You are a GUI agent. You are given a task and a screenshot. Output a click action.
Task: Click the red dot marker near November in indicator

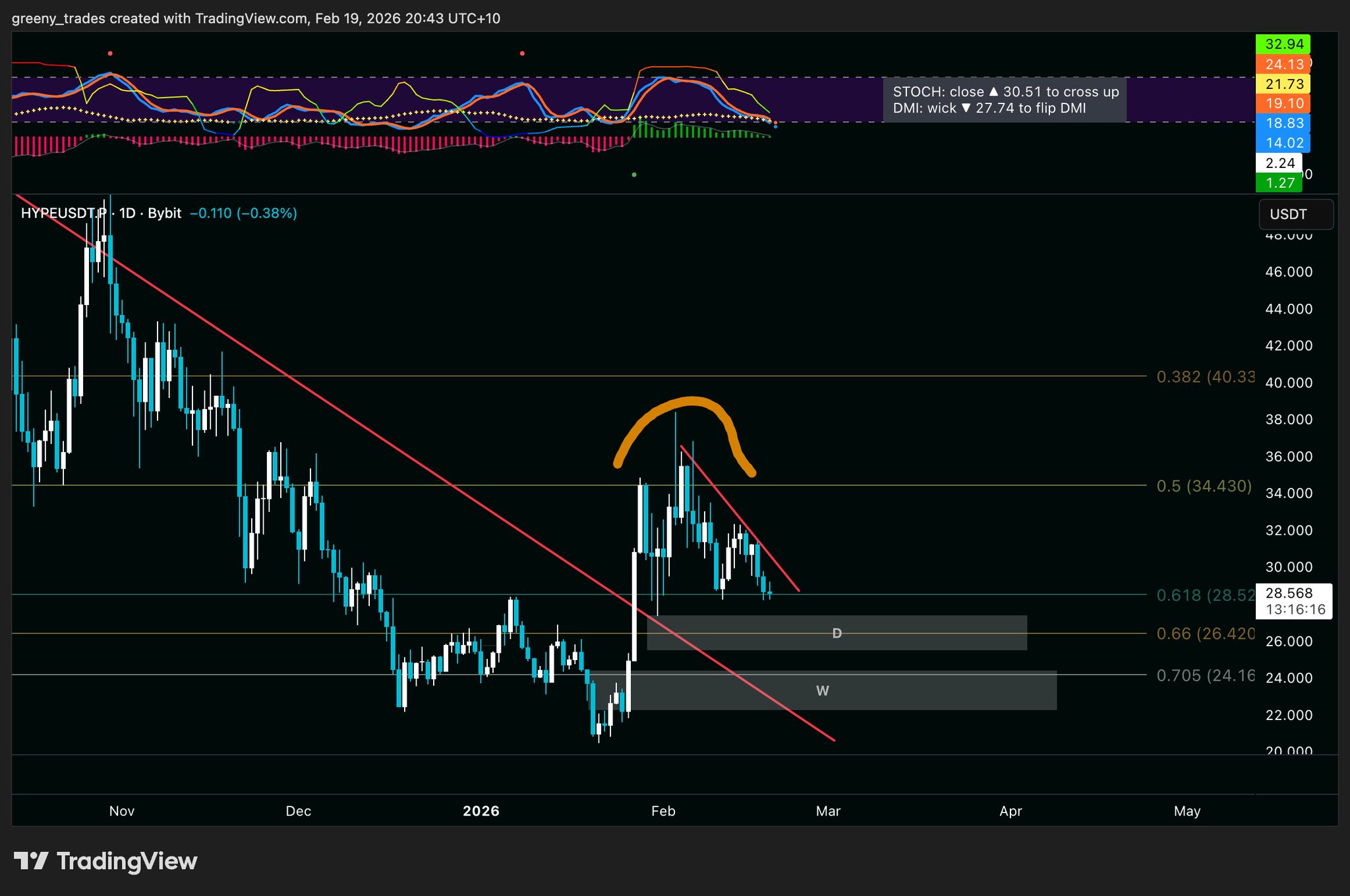(x=110, y=53)
